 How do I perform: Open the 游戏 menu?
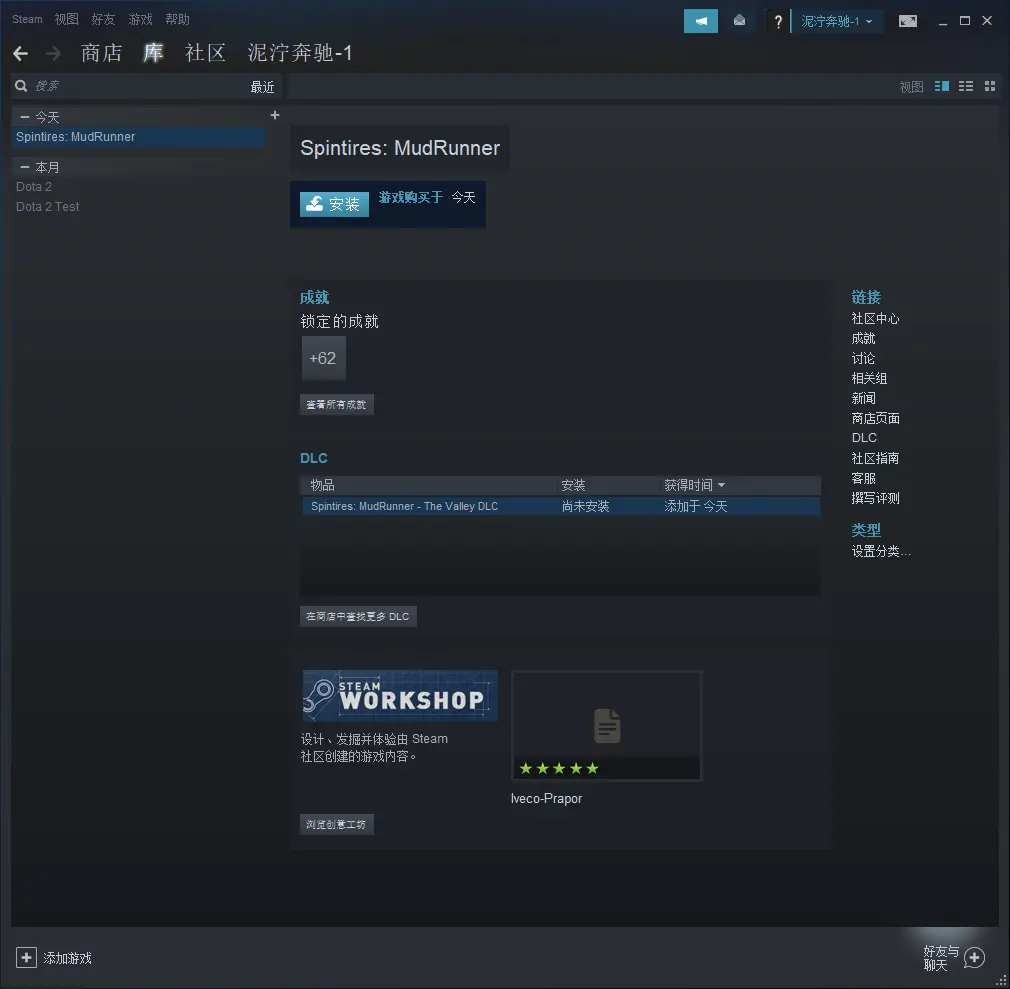(x=140, y=19)
